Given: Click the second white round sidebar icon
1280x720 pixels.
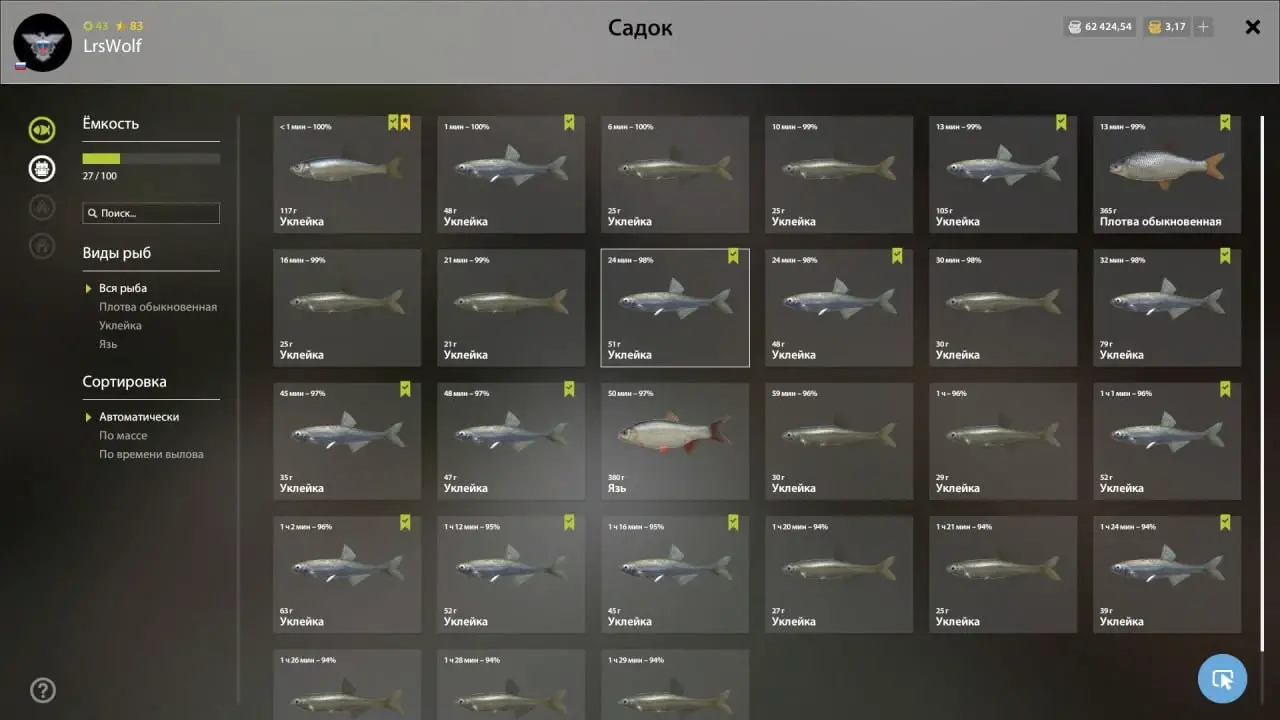Looking at the screenshot, I should pyautogui.click(x=42, y=168).
